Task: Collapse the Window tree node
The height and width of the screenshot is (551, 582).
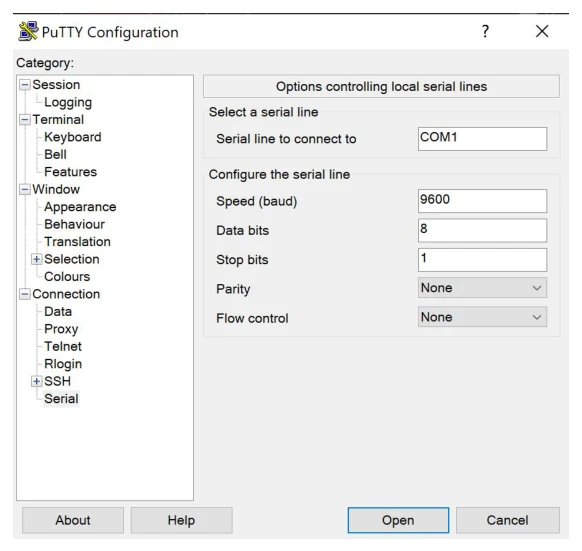Action: coord(25,190)
